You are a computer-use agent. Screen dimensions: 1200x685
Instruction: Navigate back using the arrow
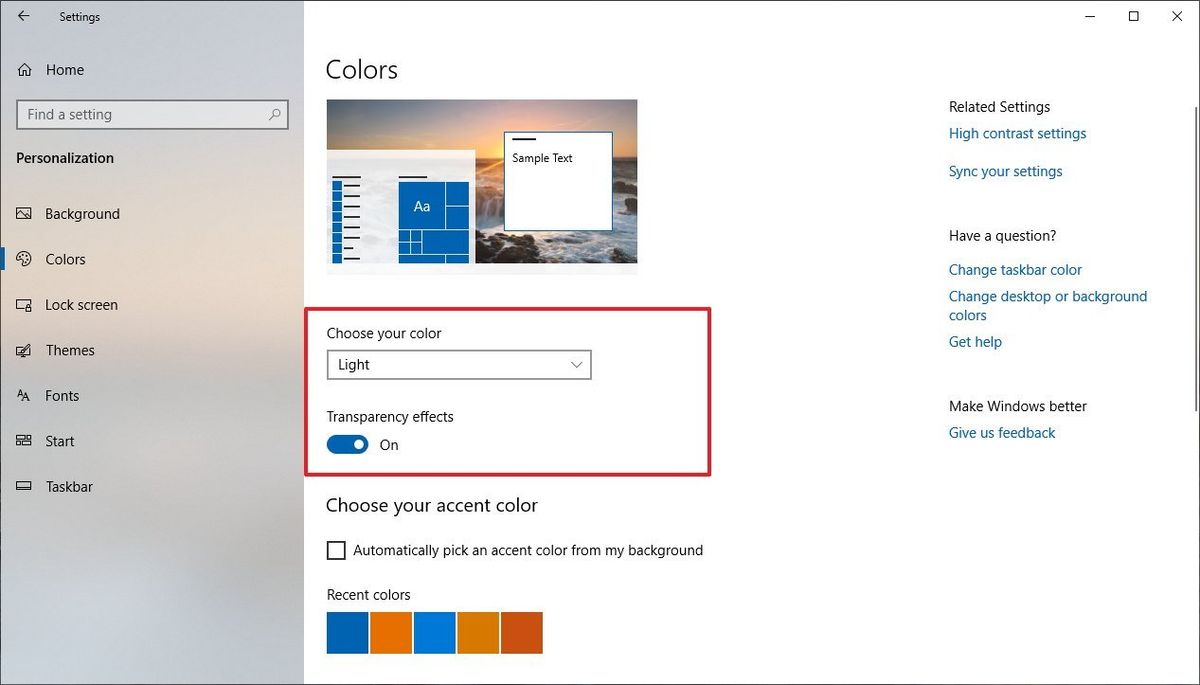coord(24,16)
